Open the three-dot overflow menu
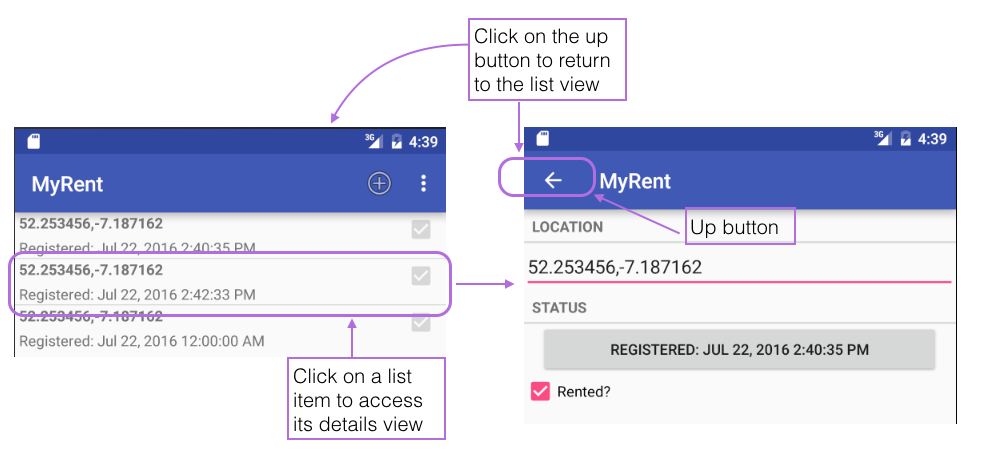 423,184
